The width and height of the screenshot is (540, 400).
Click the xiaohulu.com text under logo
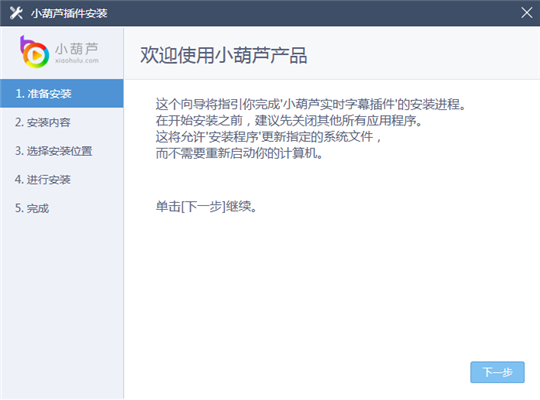point(77,61)
